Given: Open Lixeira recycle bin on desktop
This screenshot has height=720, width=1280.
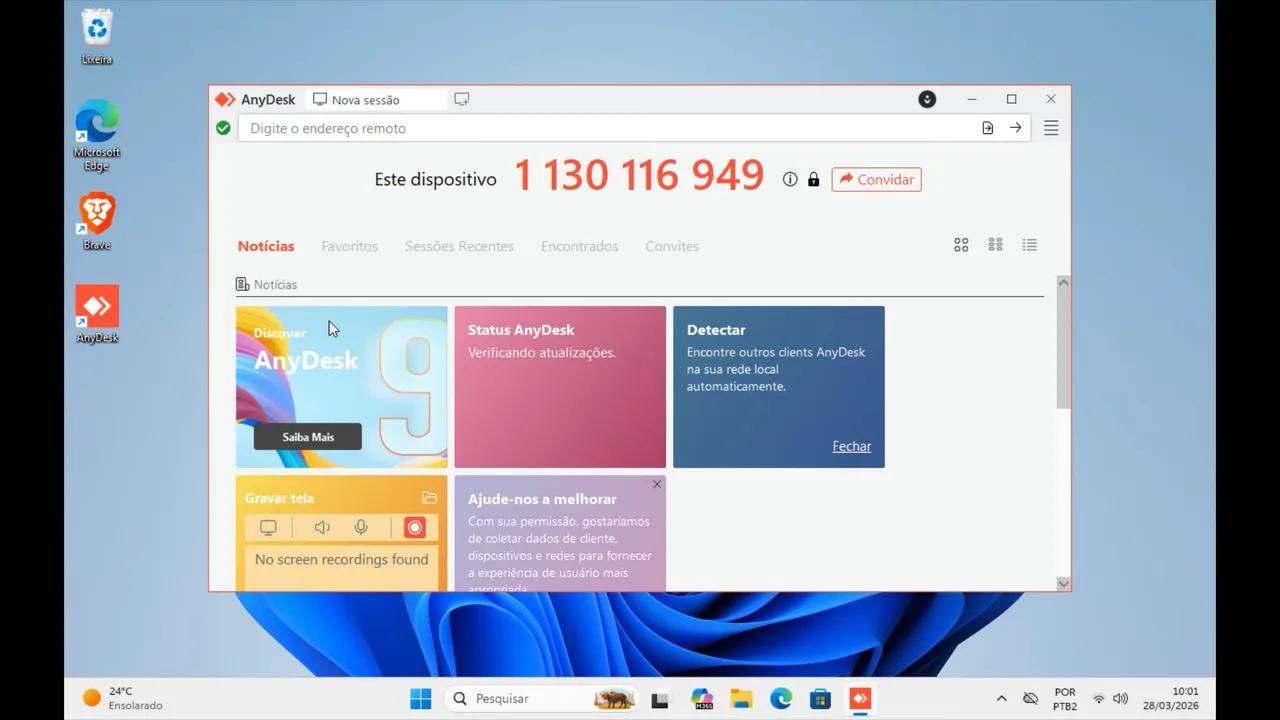Looking at the screenshot, I should point(97,37).
